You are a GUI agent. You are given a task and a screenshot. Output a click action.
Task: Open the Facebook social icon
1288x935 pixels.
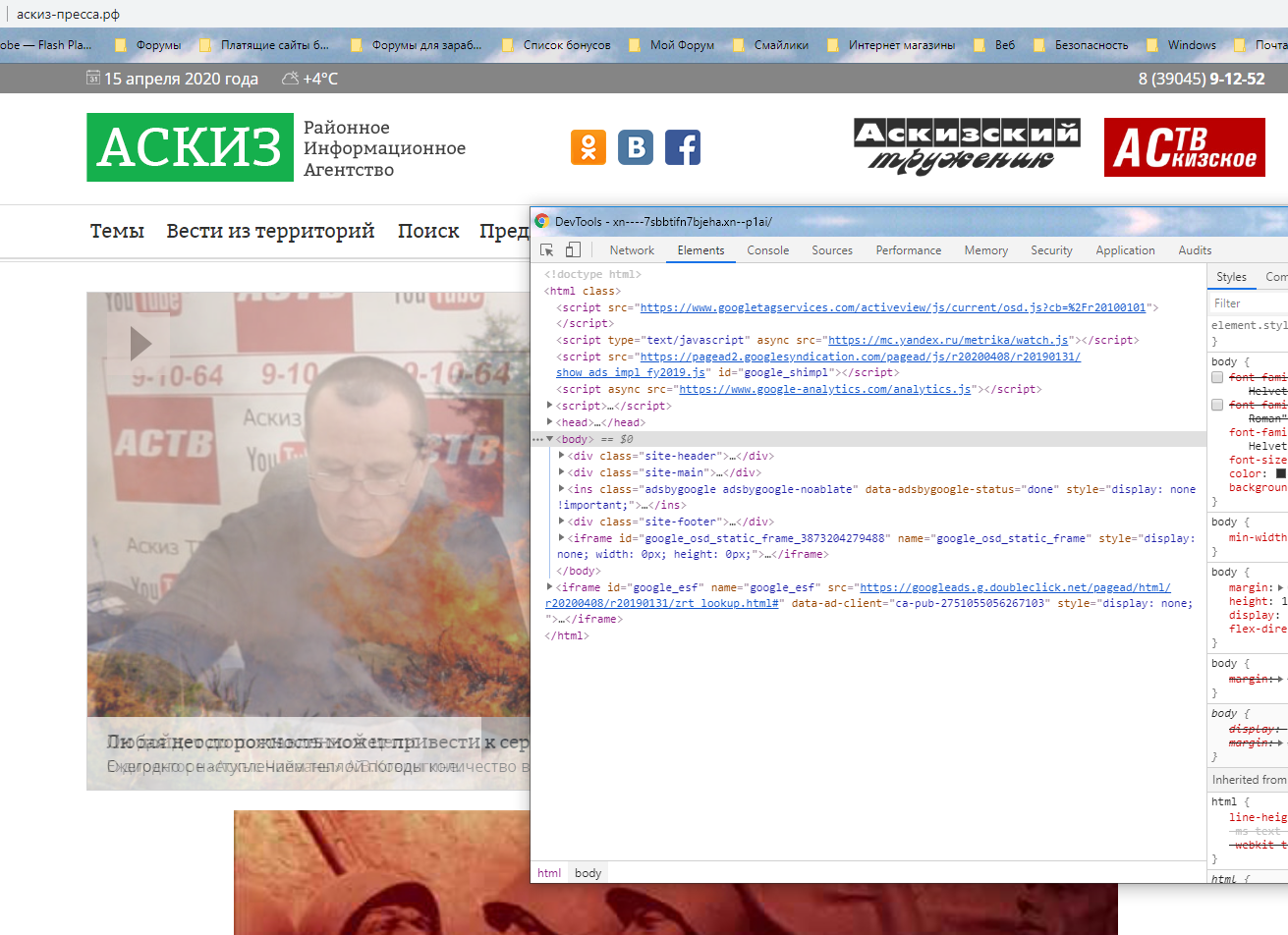coord(682,148)
